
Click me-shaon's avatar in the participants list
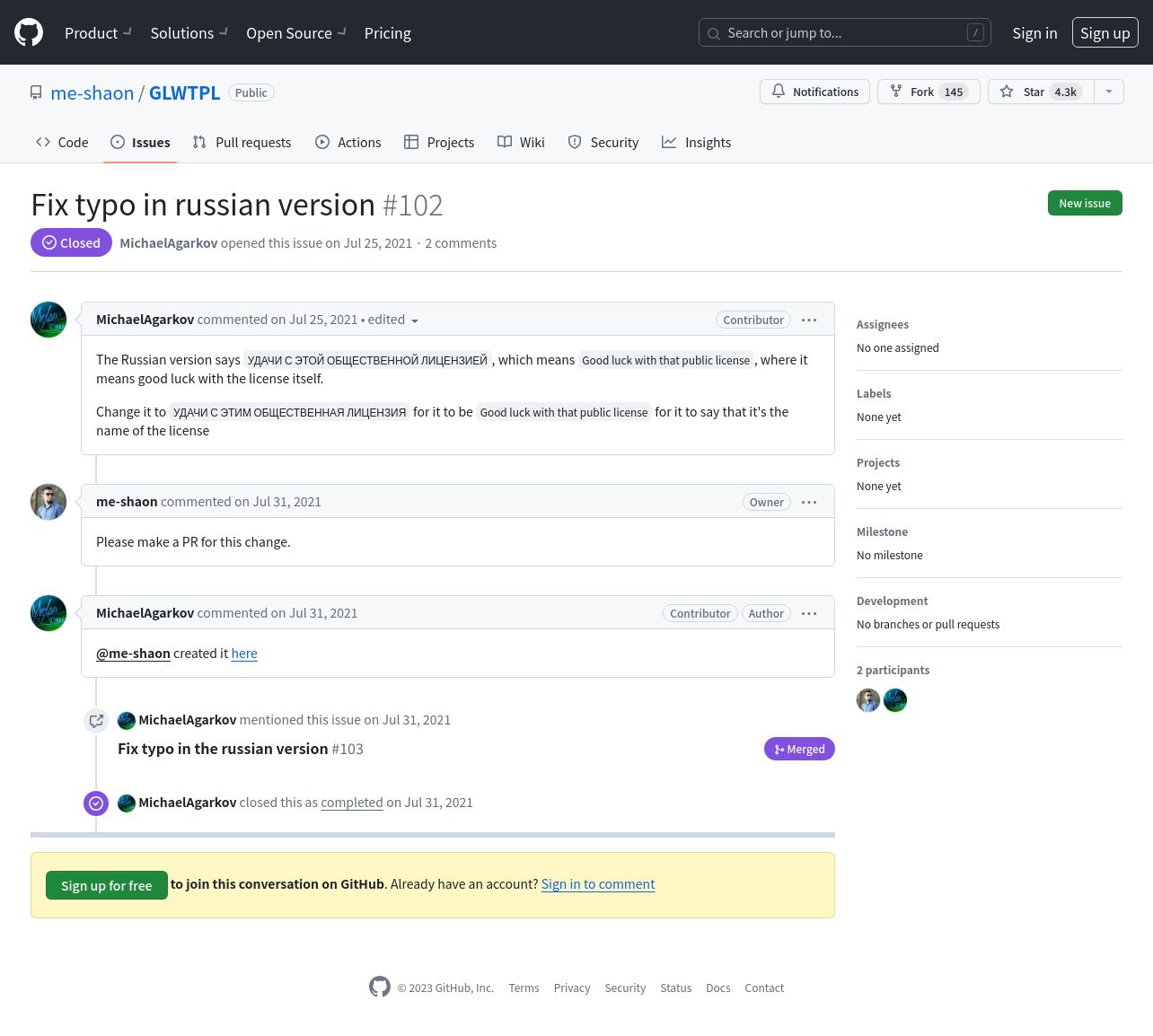pyautogui.click(x=868, y=700)
